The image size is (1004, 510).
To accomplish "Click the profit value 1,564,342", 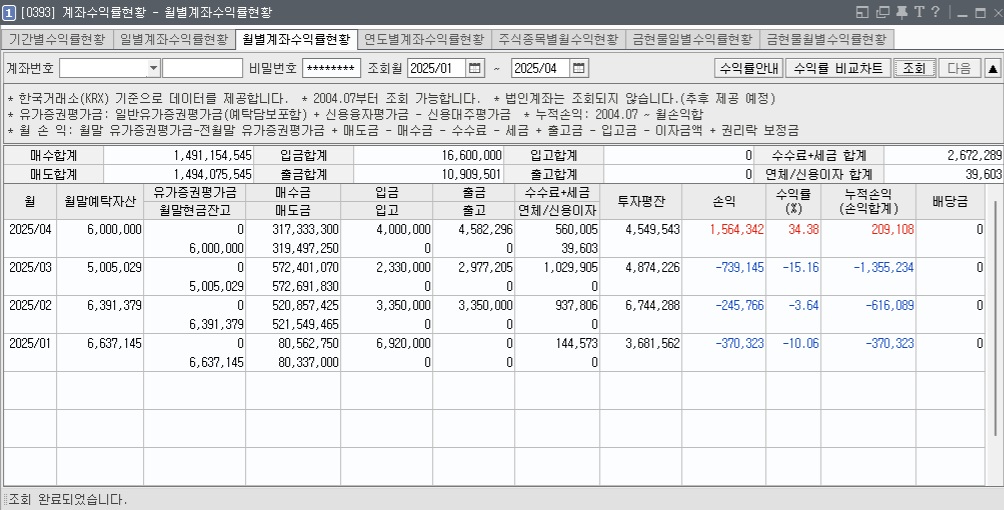I will click(x=737, y=229).
